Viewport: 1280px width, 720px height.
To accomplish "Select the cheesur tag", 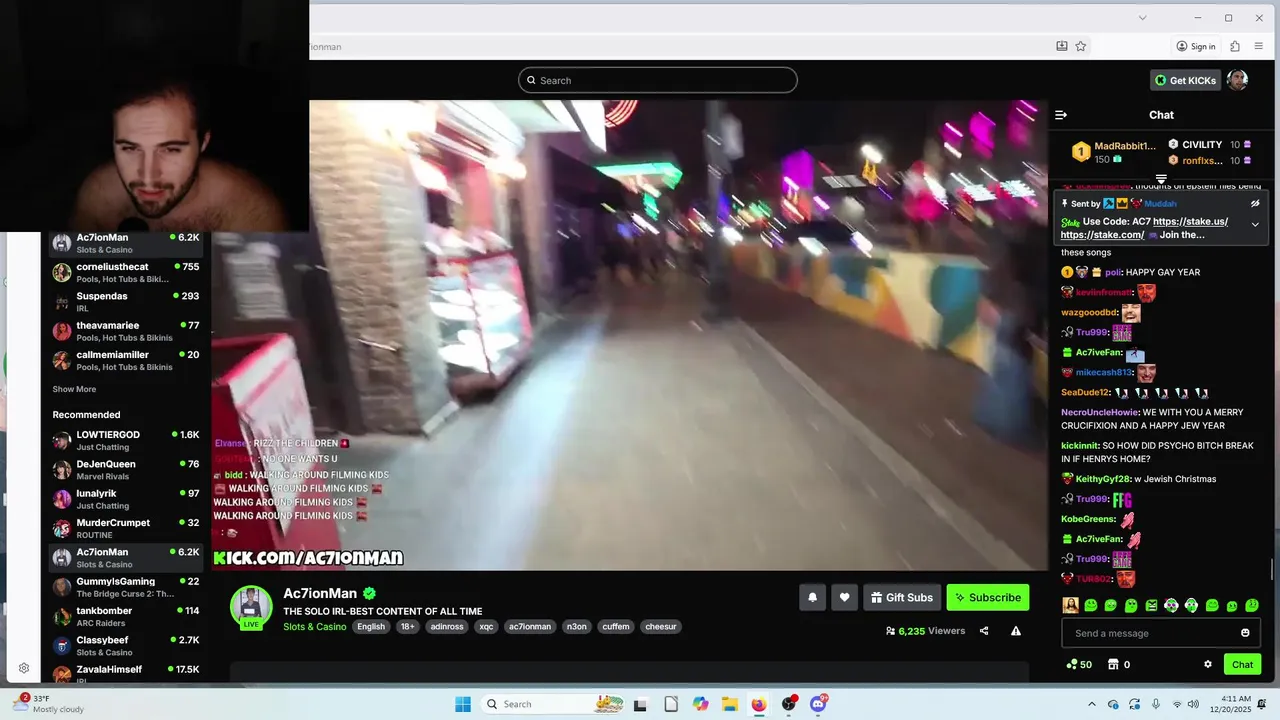I will click(661, 627).
